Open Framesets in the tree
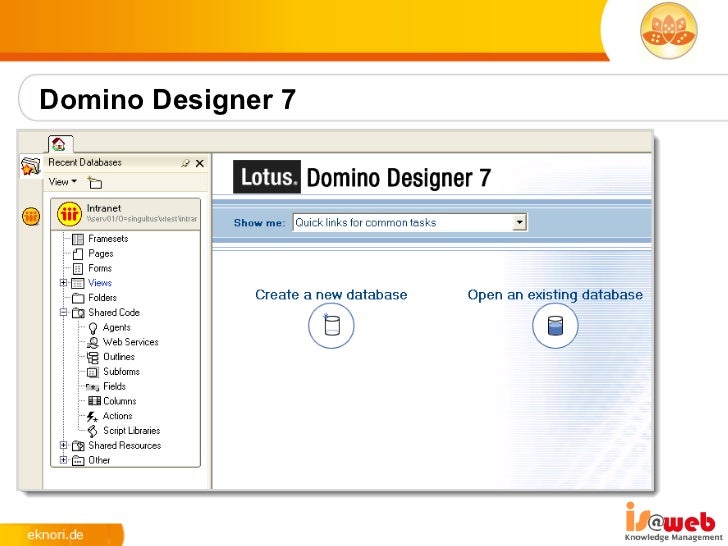 coord(108,239)
